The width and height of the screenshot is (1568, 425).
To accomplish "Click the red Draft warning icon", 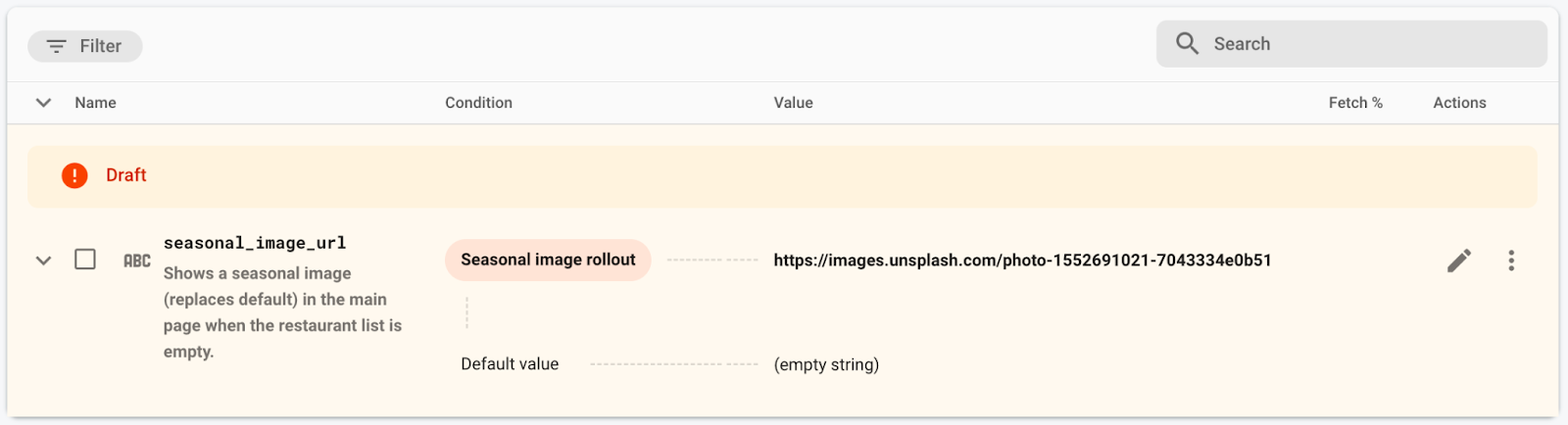I will click(74, 175).
